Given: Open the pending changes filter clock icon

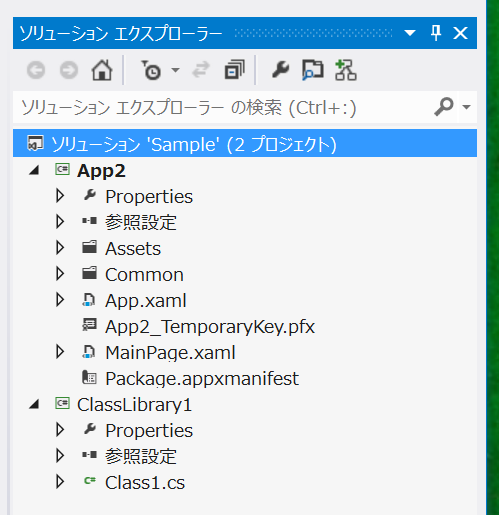Looking at the screenshot, I should tap(151, 70).
